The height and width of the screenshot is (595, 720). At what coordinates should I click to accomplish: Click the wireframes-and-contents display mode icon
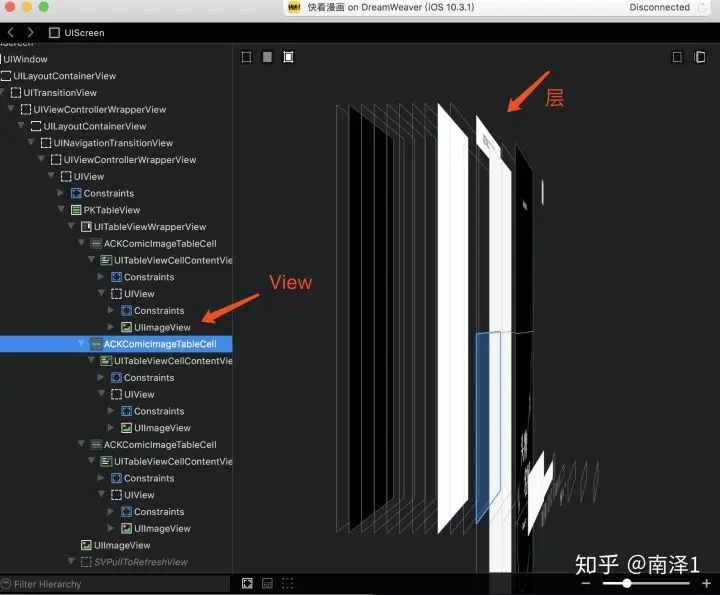tap(288, 57)
